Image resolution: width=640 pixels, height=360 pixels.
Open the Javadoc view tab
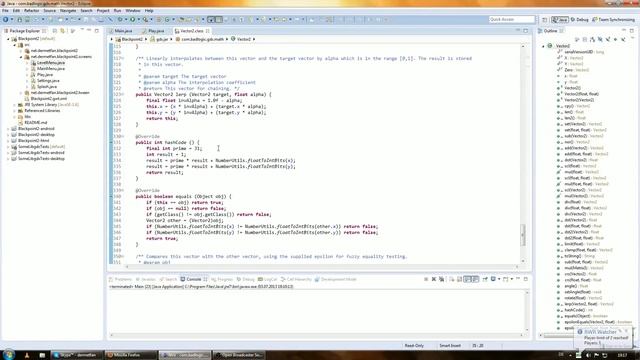click(146, 280)
